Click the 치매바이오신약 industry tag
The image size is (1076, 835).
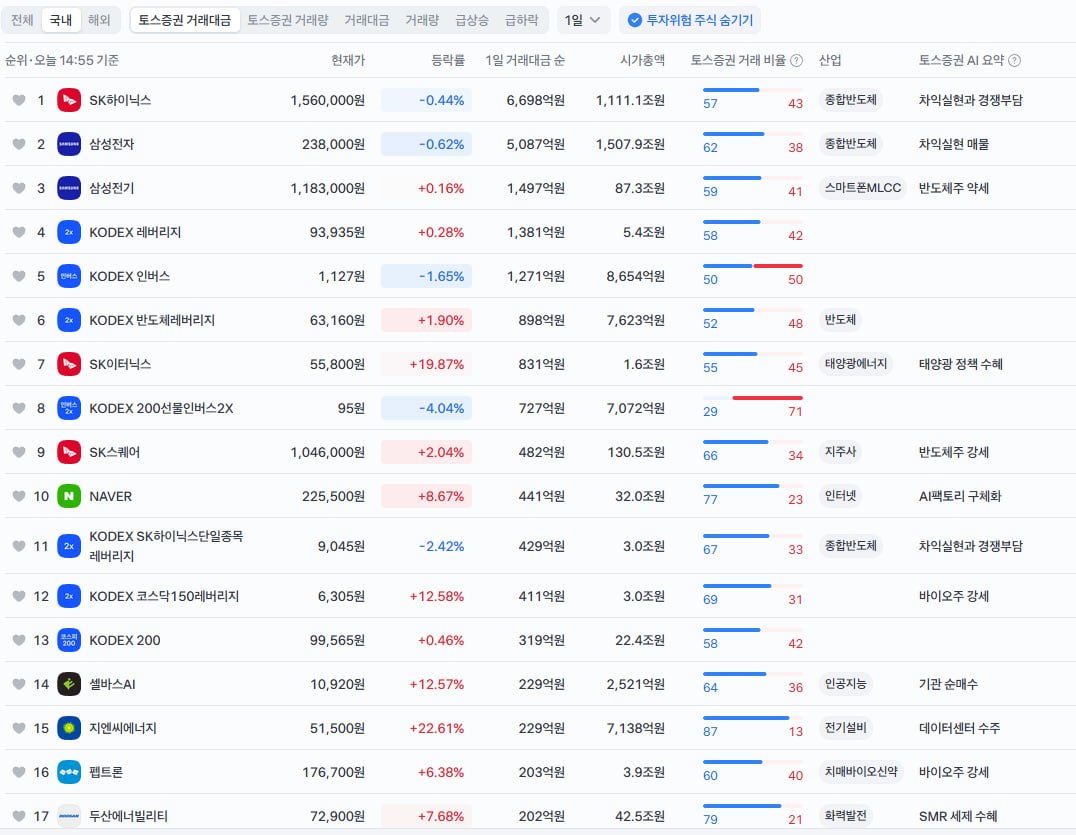click(x=861, y=772)
